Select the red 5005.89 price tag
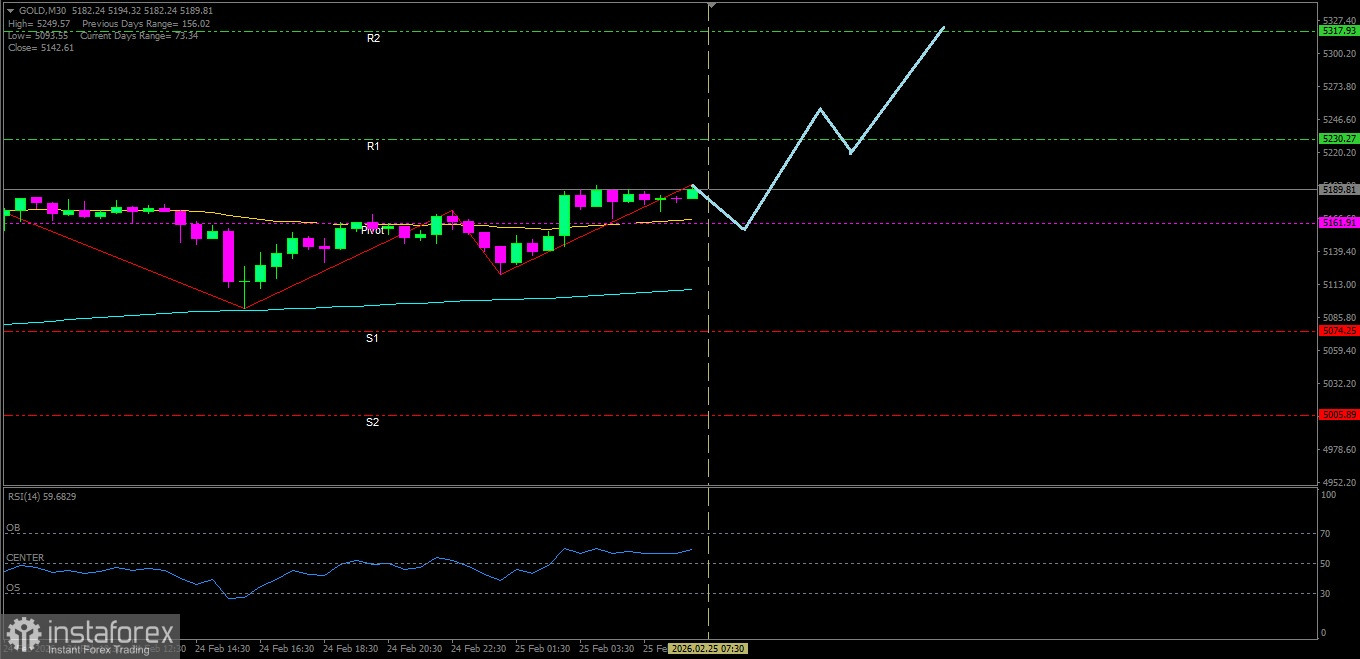Viewport: 1360px width, 659px height. click(1338, 414)
